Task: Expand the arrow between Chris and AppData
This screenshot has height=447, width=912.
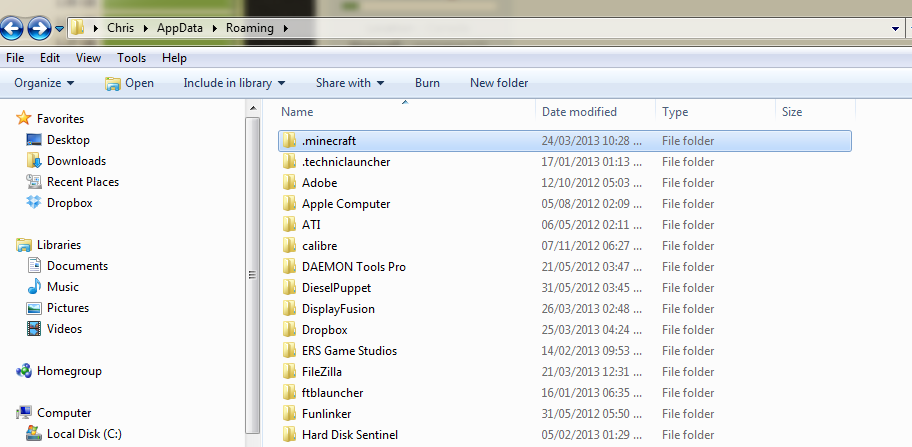Action: tap(145, 28)
